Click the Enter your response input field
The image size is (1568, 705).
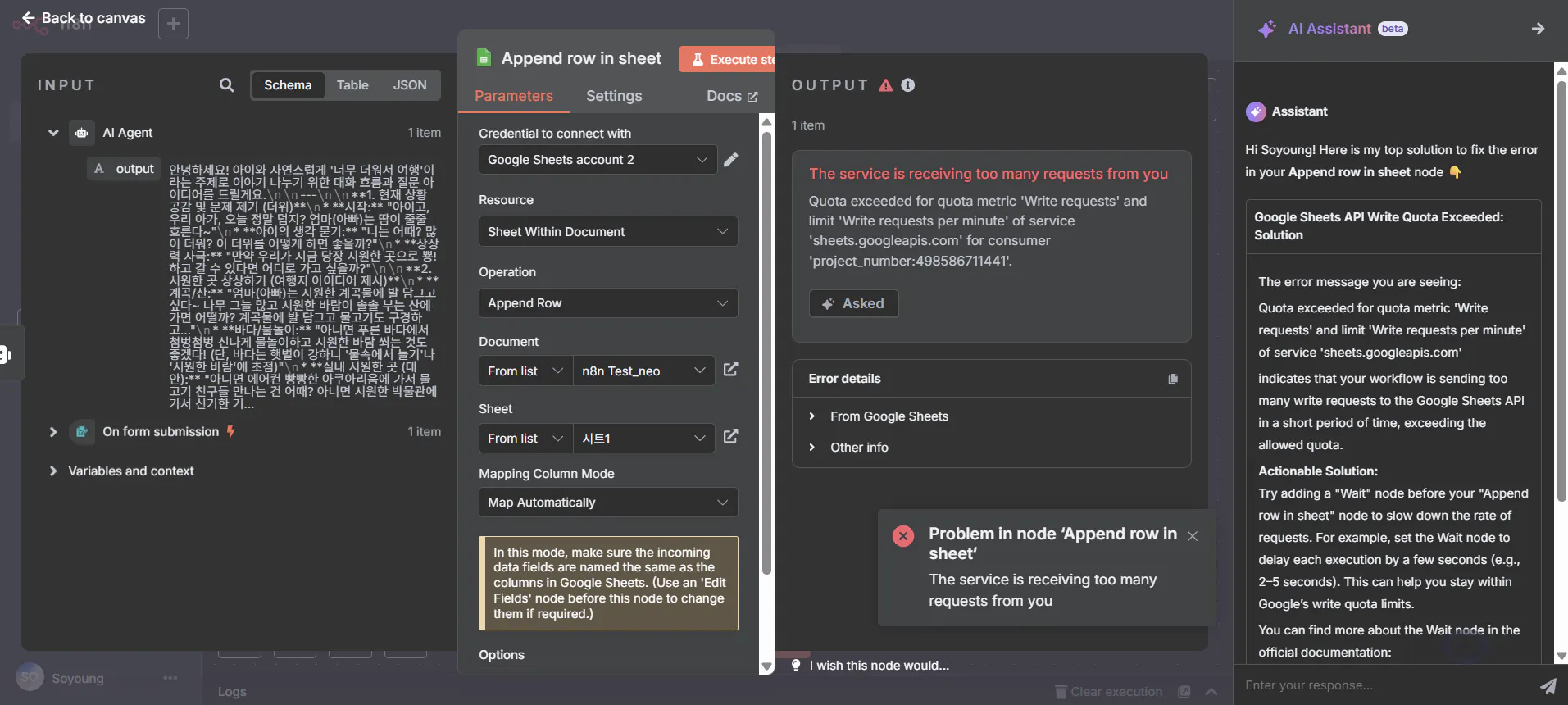click(1385, 685)
